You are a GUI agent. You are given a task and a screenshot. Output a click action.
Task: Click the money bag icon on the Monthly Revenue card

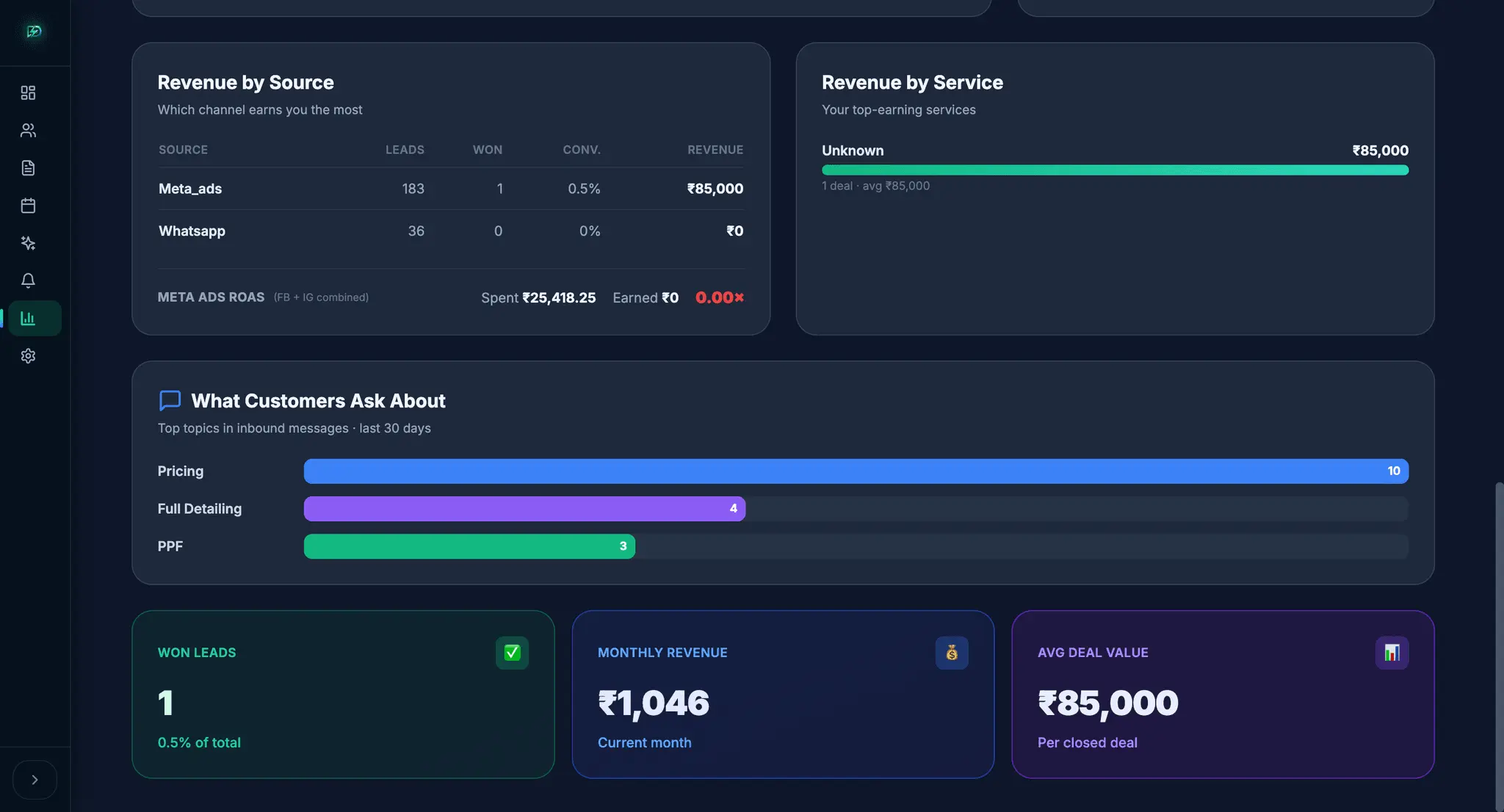(x=952, y=653)
